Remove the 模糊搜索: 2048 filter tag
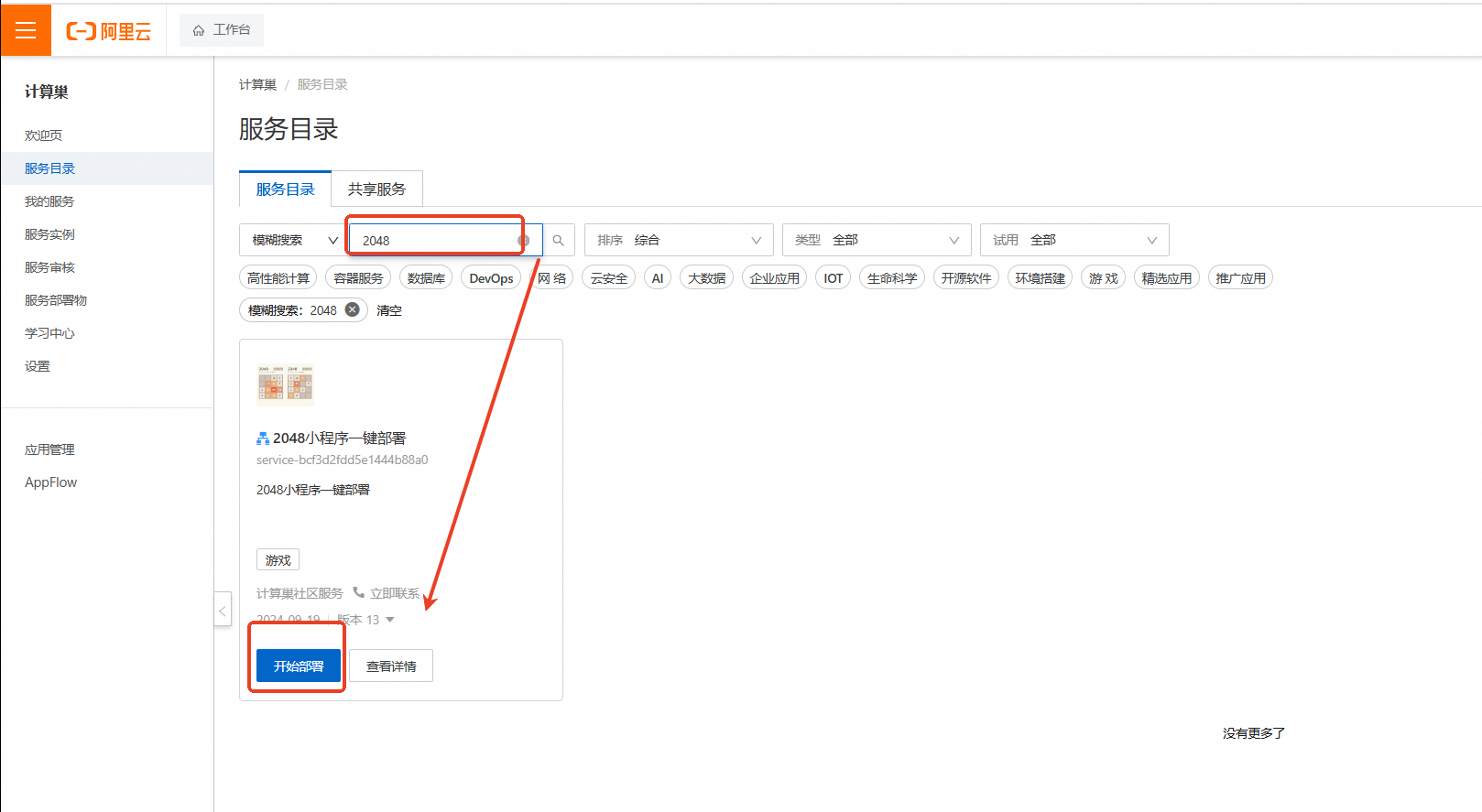The image size is (1482, 812). [x=352, y=309]
